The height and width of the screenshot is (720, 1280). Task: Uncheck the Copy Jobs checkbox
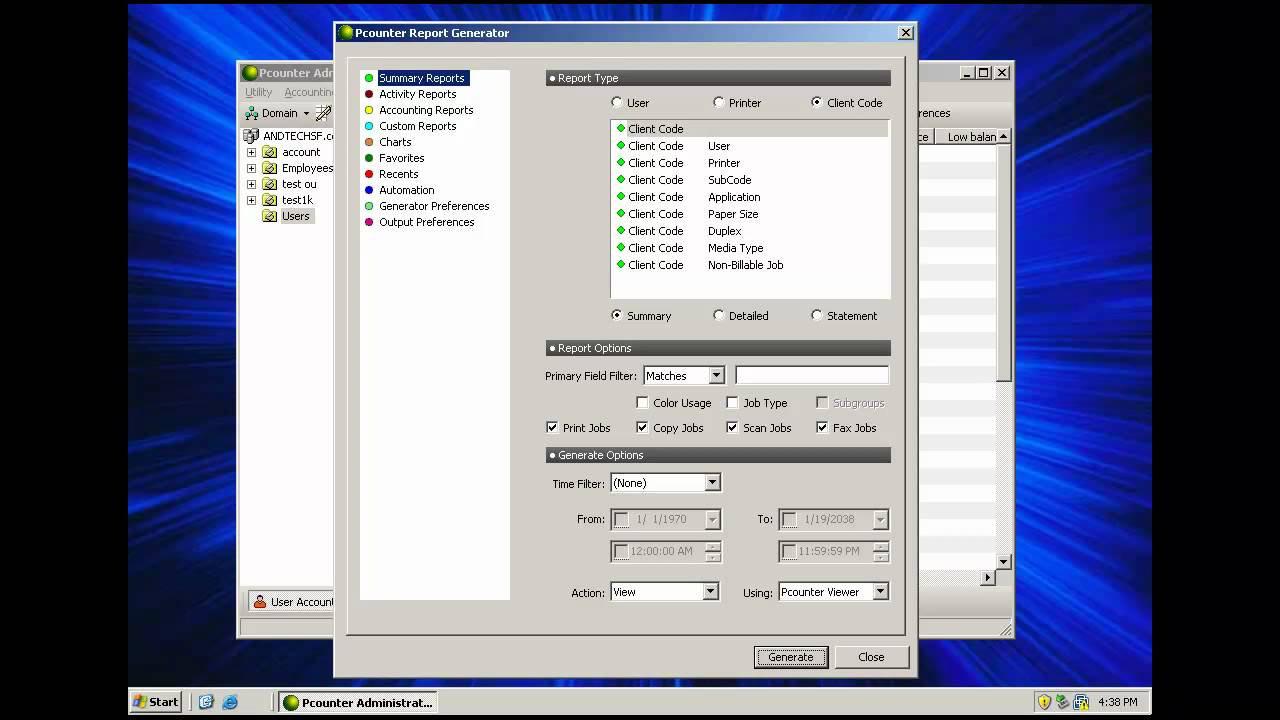642,427
